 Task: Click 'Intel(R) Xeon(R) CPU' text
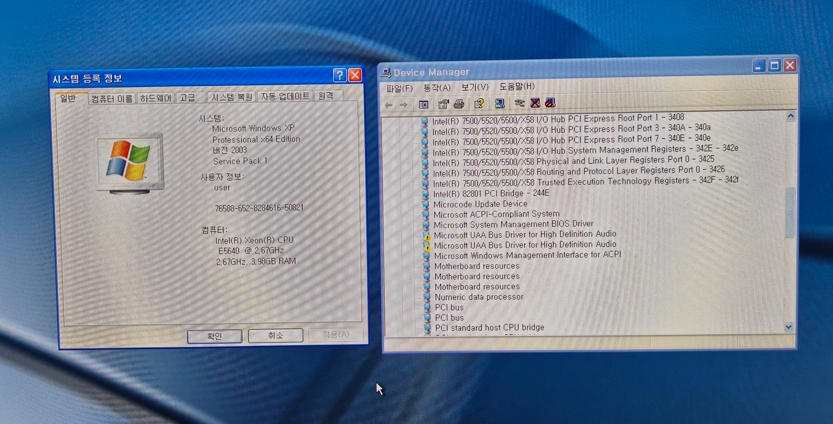254,240
